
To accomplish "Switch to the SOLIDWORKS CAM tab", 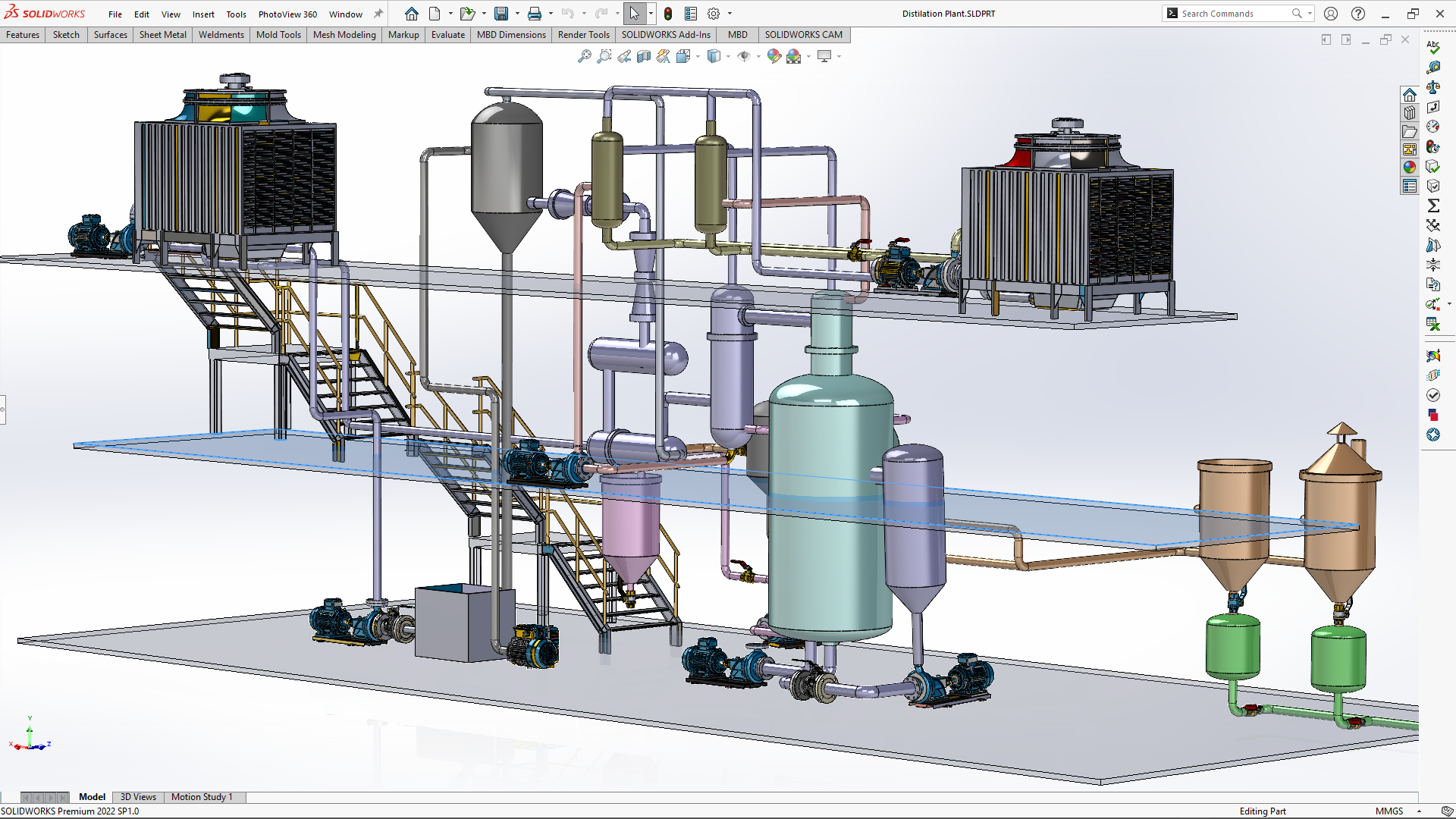I will point(803,35).
